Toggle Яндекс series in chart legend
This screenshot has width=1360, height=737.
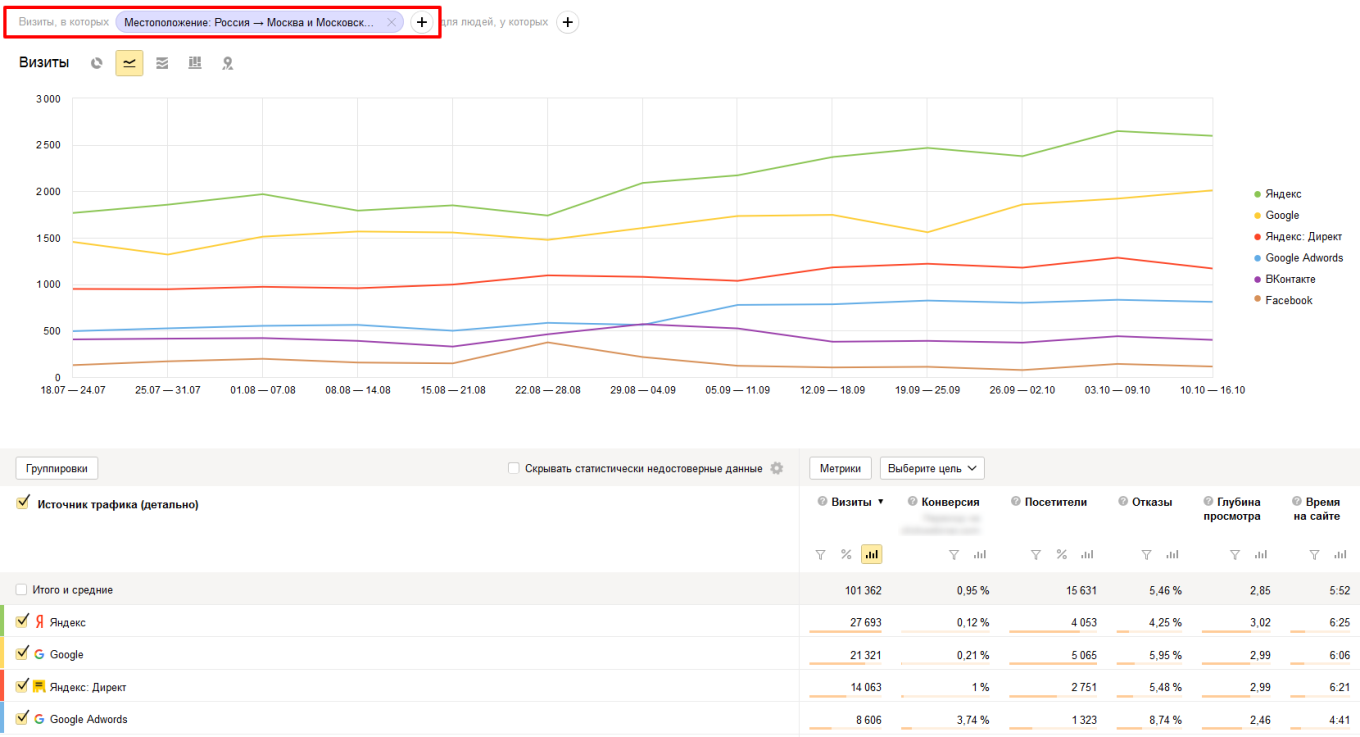(x=1278, y=194)
